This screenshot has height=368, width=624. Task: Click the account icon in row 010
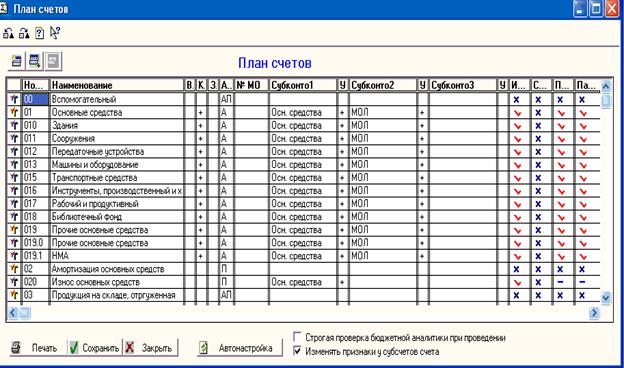click(14, 126)
